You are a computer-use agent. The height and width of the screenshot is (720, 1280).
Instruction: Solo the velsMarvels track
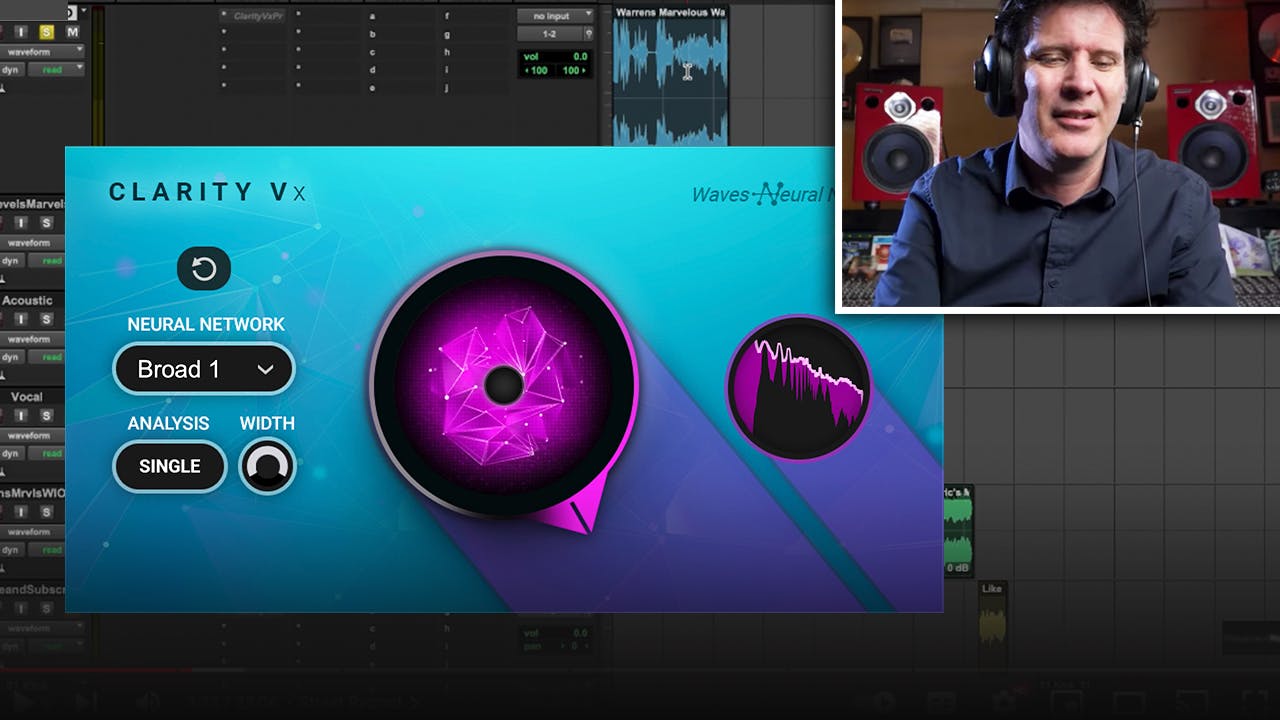(x=46, y=222)
